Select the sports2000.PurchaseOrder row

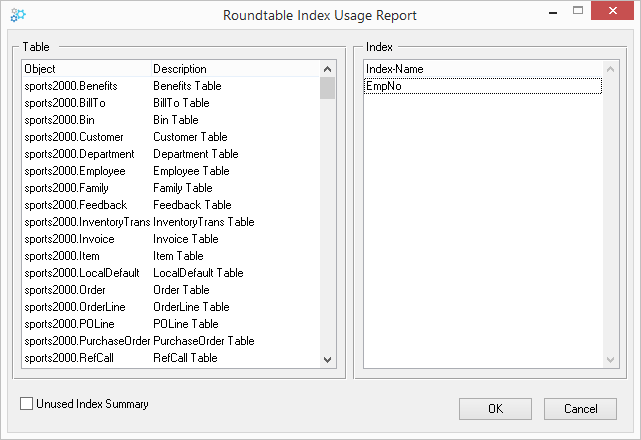[171, 341]
